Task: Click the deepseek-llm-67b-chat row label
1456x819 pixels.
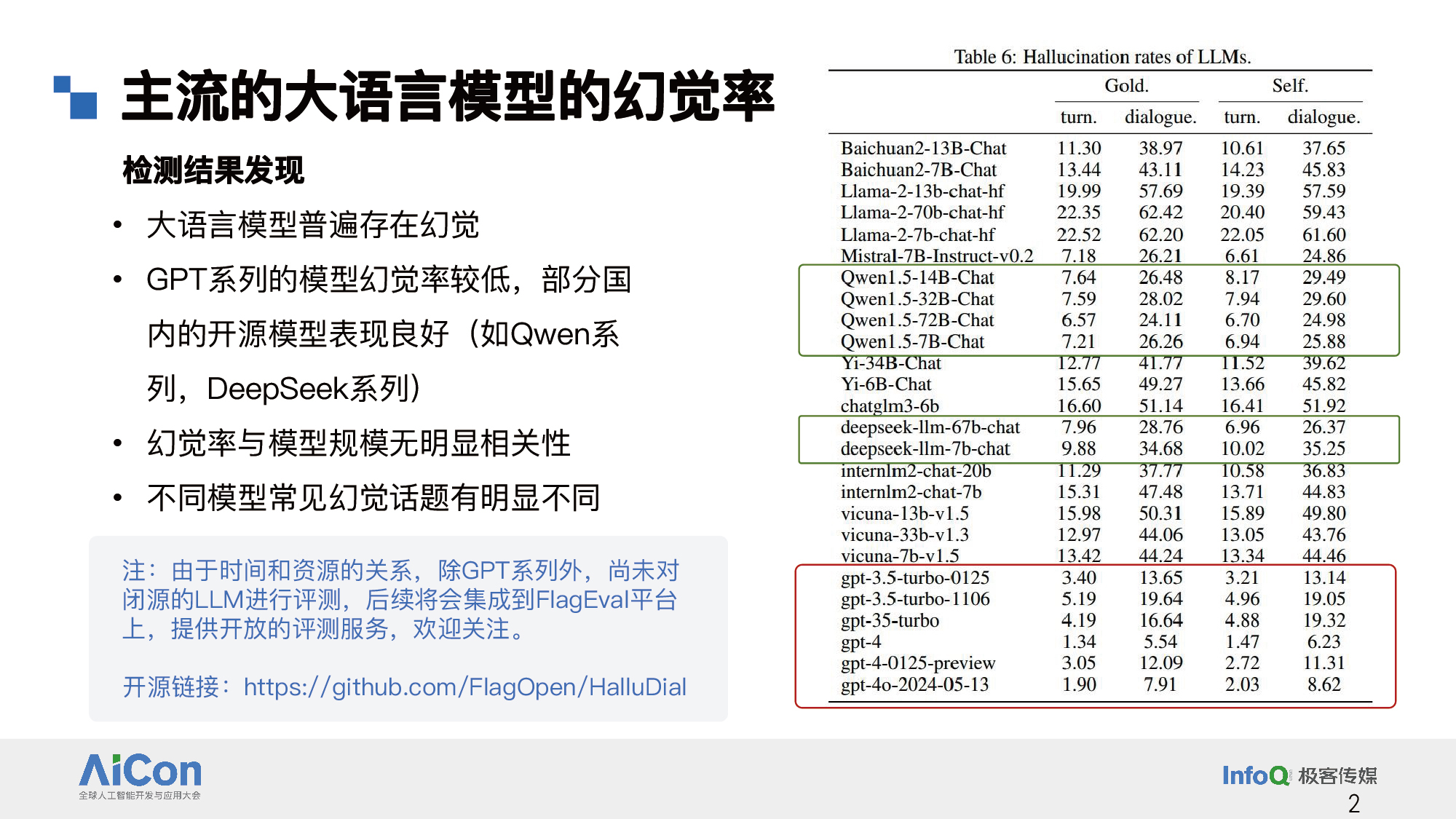Action: click(930, 427)
